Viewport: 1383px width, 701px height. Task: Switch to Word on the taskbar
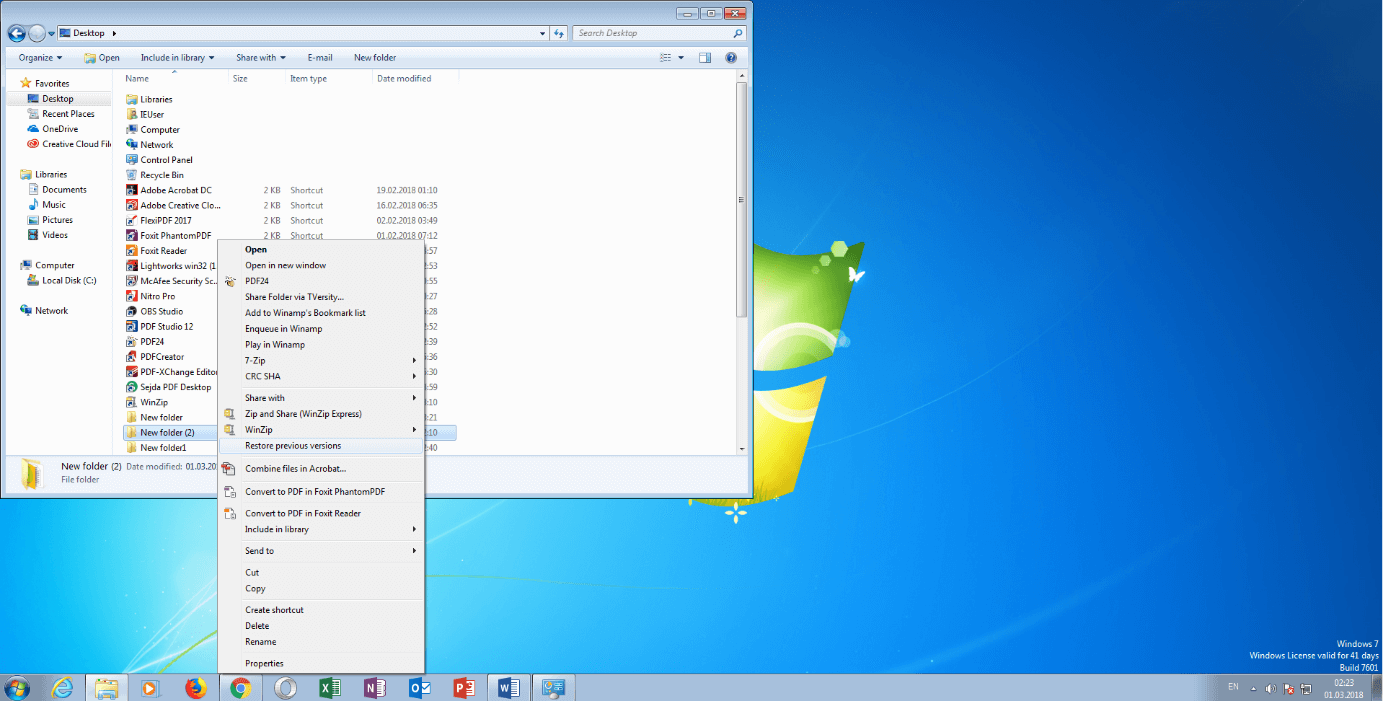(x=508, y=688)
